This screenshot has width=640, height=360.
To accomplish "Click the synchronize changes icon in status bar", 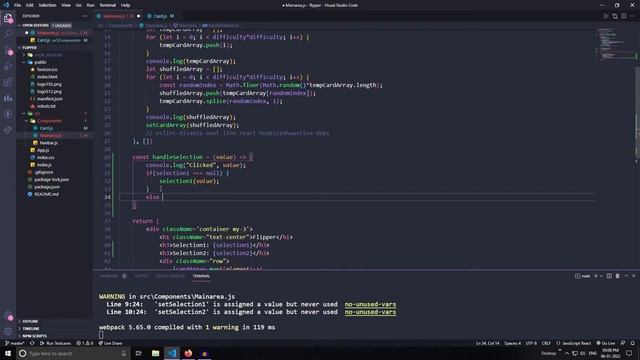I will (x=32, y=343).
